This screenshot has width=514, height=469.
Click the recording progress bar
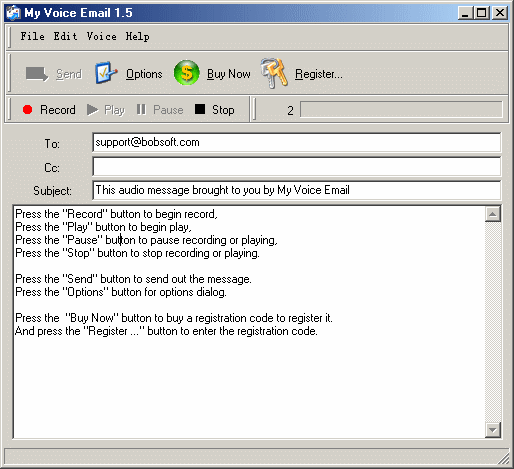coord(401,109)
